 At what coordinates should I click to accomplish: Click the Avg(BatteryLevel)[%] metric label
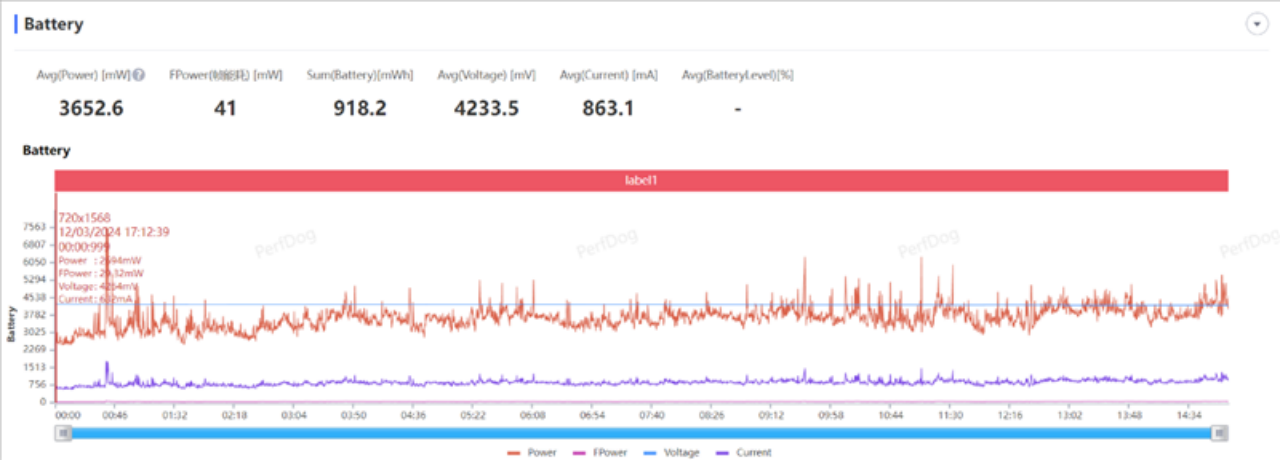click(x=737, y=75)
